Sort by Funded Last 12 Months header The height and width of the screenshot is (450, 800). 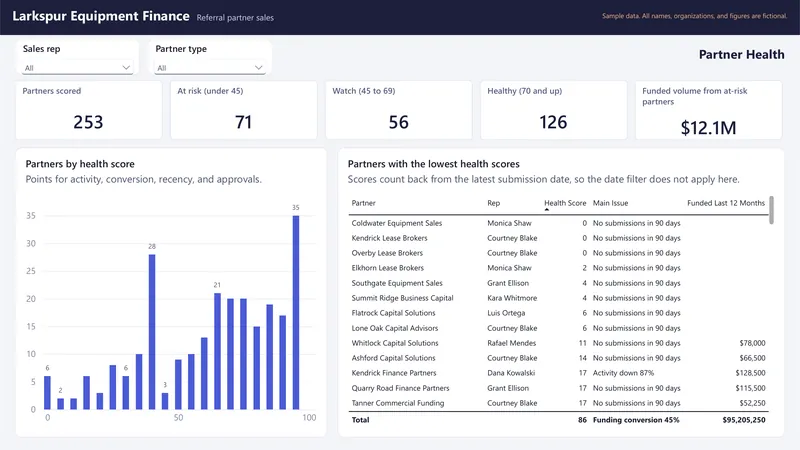(x=726, y=203)
